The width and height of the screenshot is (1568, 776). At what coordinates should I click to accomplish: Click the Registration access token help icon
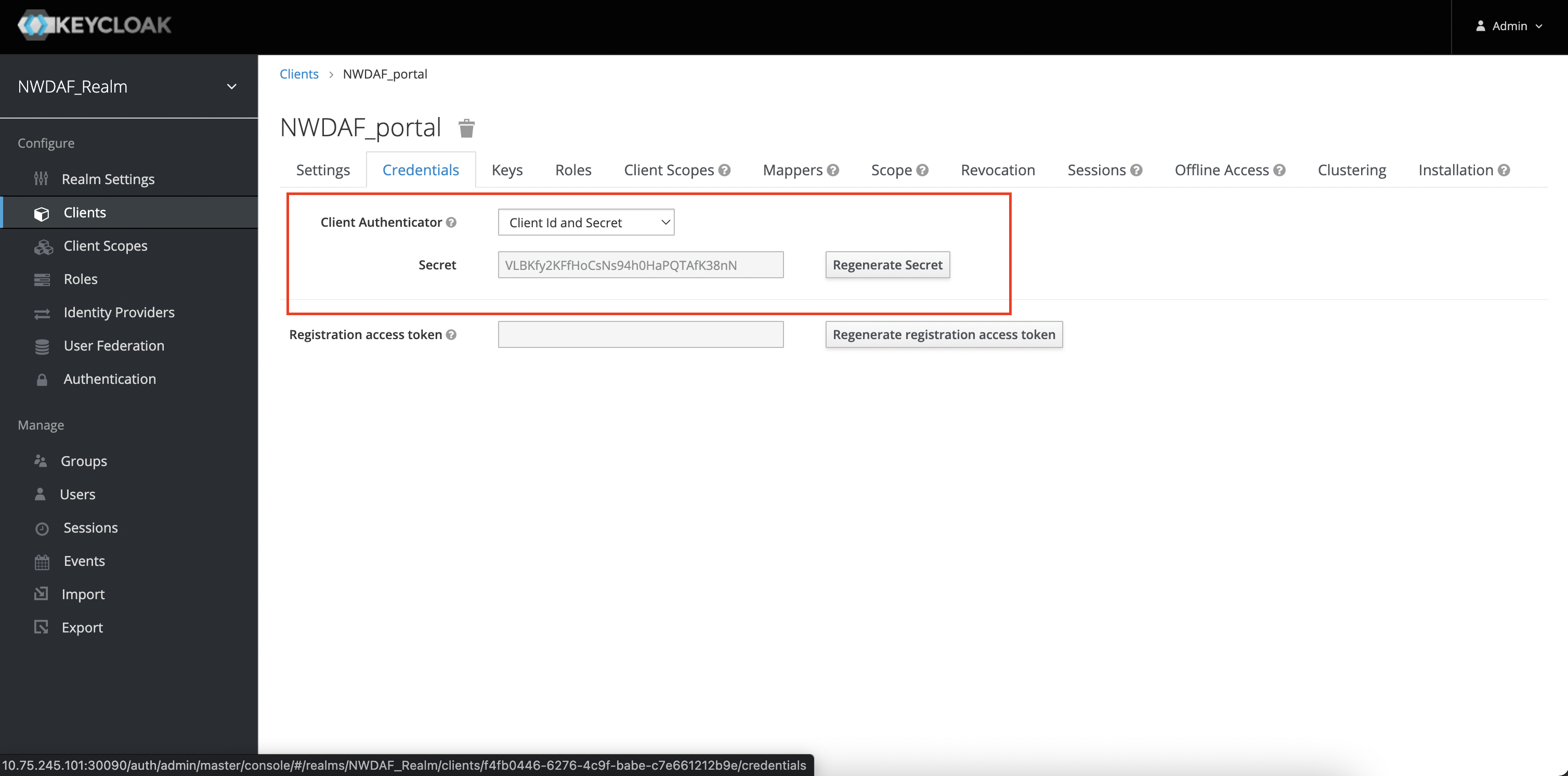tap(451, 334)
